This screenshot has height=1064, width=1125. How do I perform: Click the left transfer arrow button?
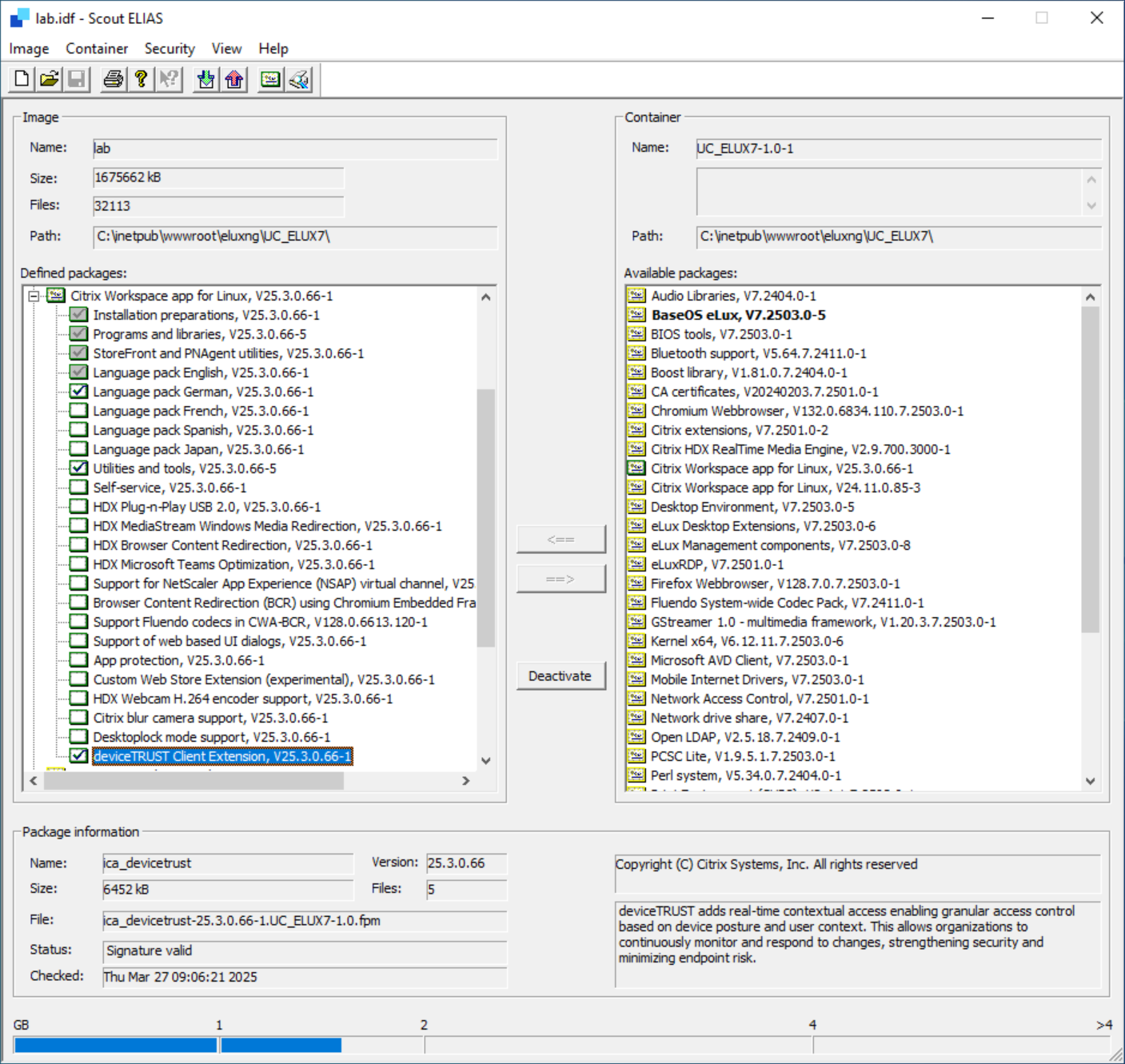tap(561, 538)
